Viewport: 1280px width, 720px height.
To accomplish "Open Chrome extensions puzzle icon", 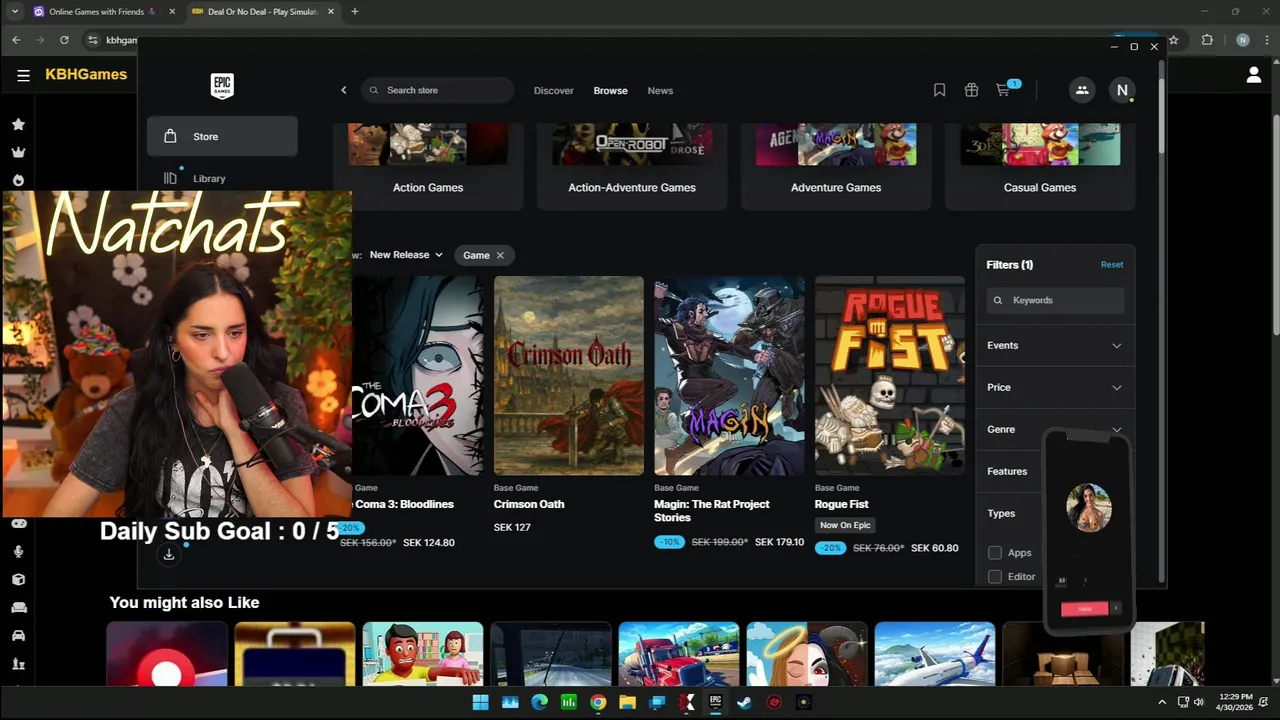I will pyautogui.click(x=1207, y=40).
